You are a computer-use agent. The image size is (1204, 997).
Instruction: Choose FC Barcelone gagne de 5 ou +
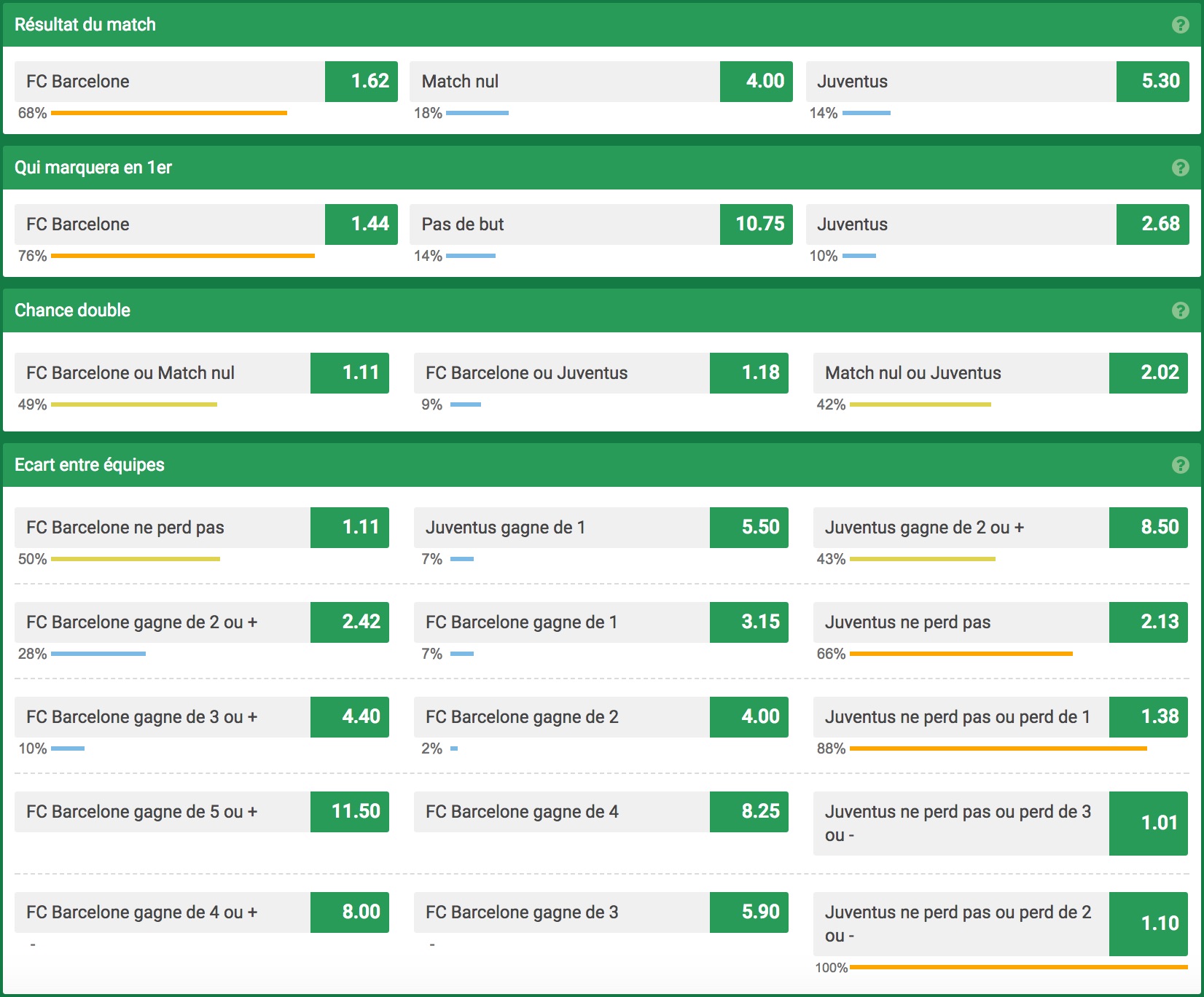click(202, 812)
